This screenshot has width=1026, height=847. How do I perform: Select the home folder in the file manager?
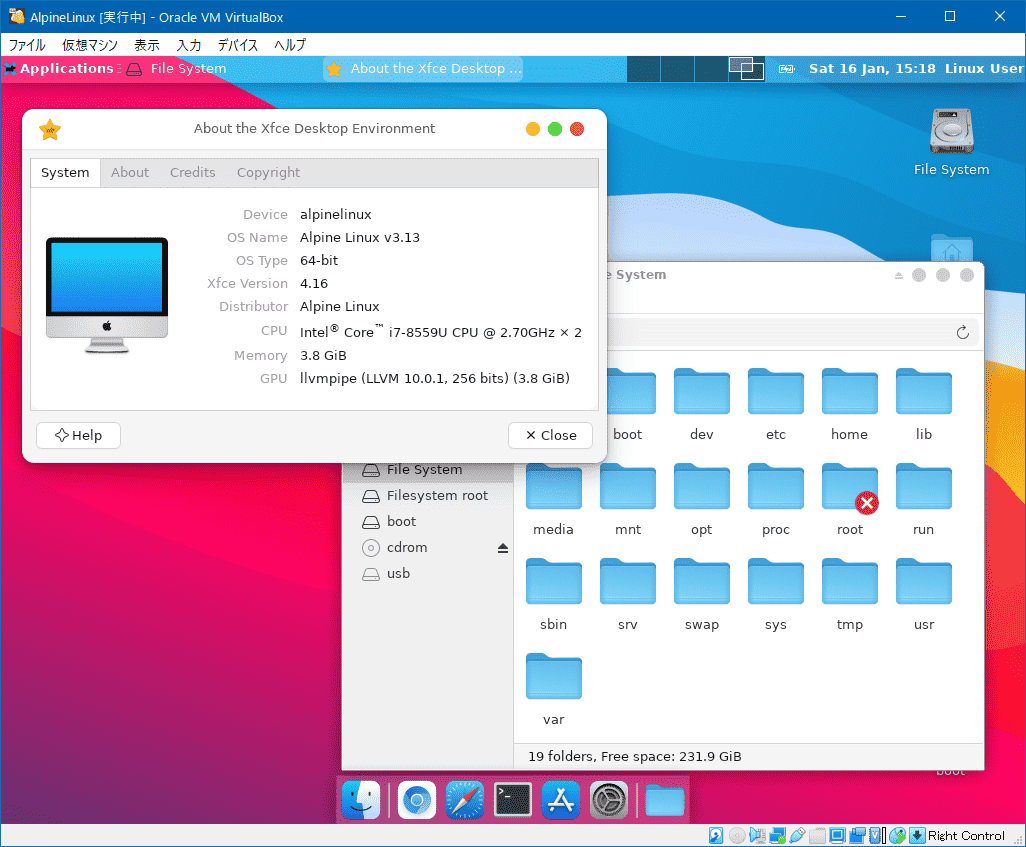(x=849, y=405)
